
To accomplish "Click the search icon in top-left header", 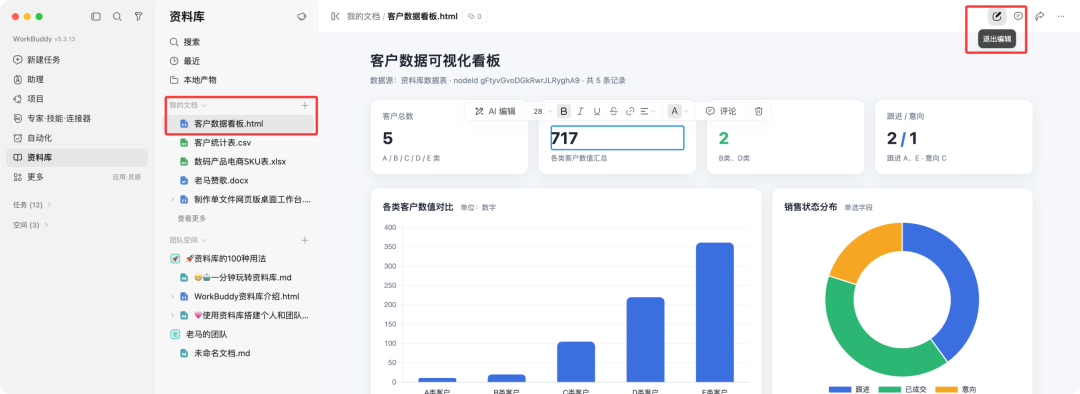I will (x=117, y=17).
